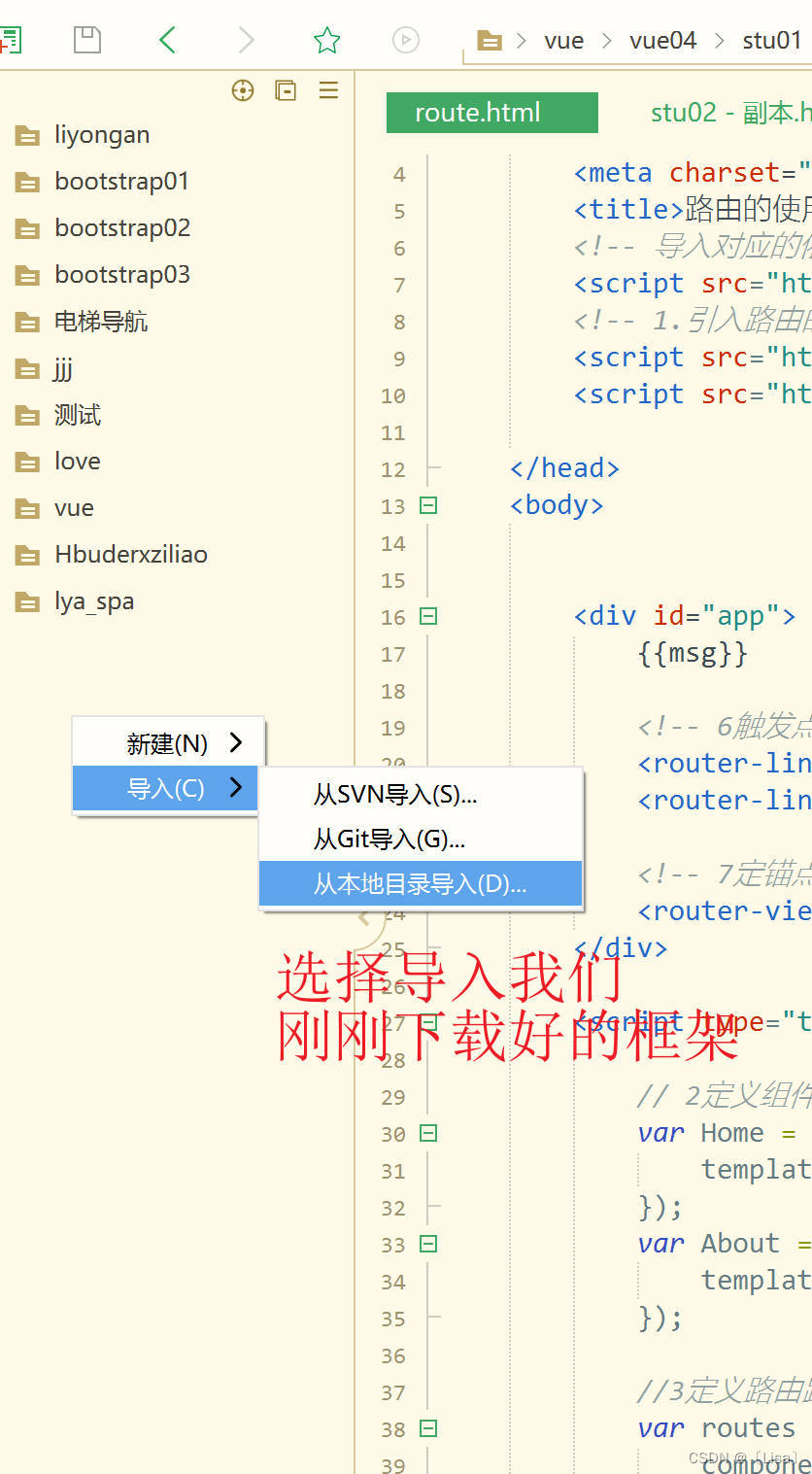Click the 'var routes' declaration
This screenshot has height=1474, width=812.
click(717, 1428)
